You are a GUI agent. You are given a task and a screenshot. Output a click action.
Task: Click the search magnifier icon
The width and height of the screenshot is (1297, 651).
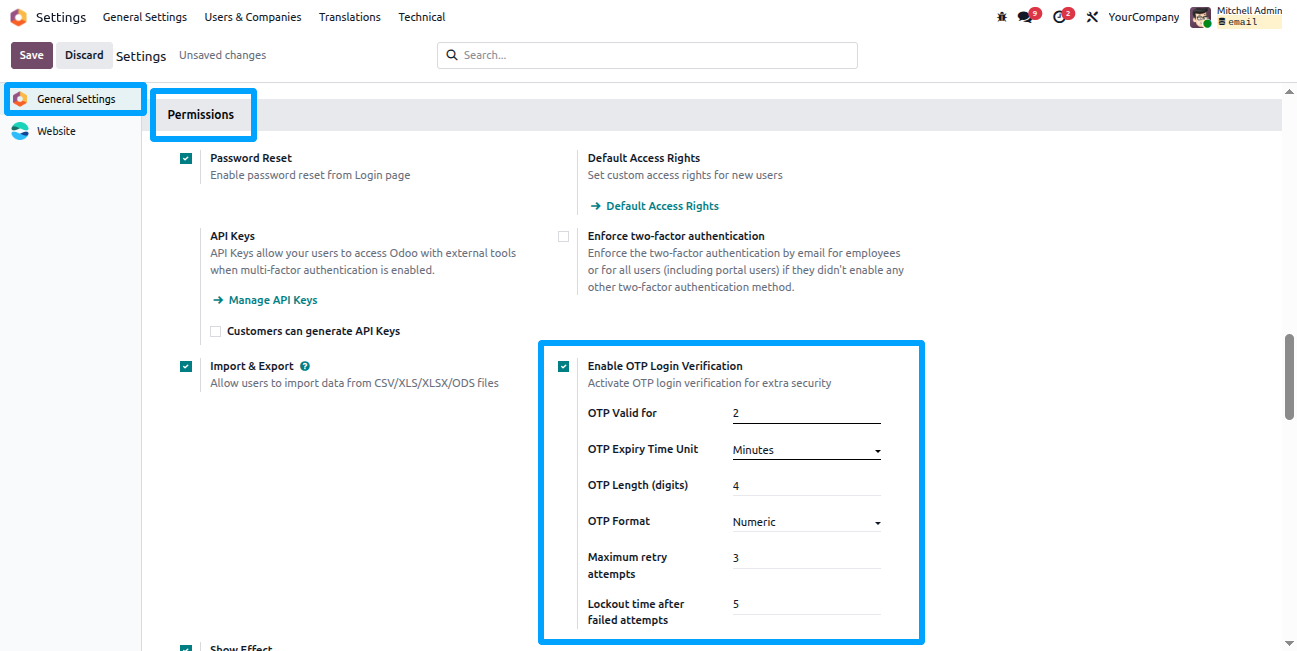[x=451, y=55]
